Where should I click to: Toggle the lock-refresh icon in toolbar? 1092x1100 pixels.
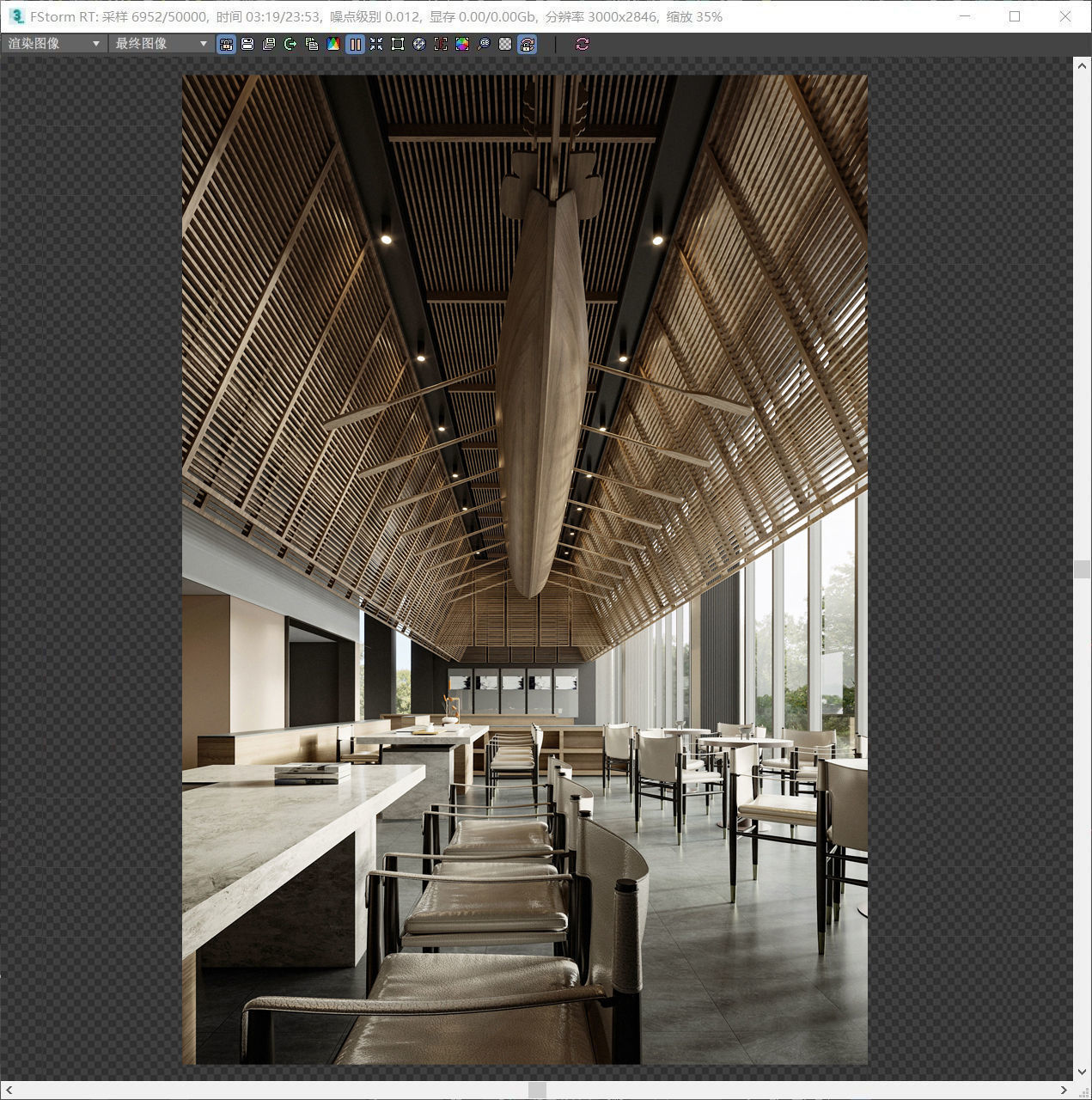click(x=527, y=44)
